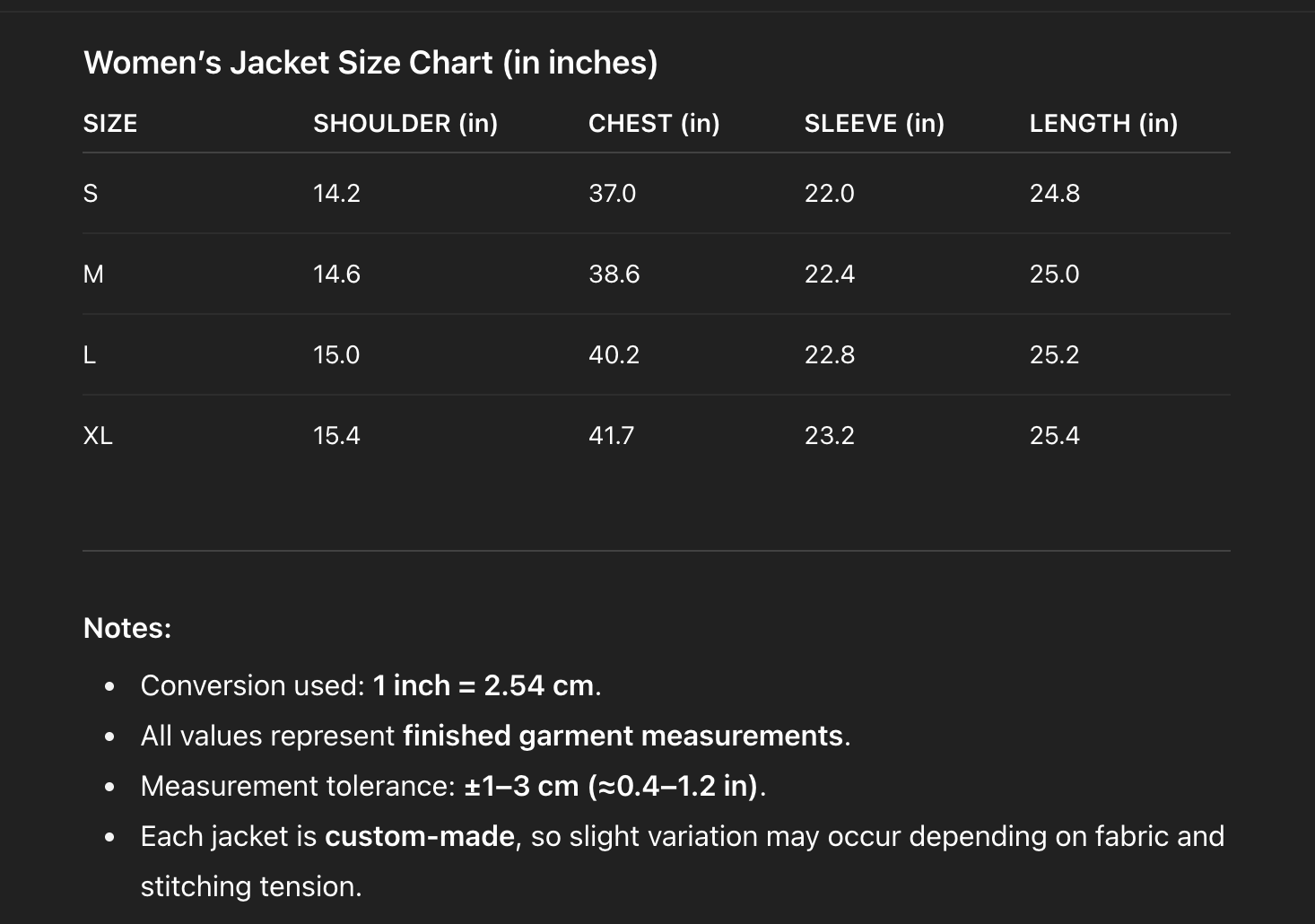Image resolution: width=1315 pixels, height=924 pixels.
Task: Click the 38.6 chest value for size M
Action: pos(614,275)
